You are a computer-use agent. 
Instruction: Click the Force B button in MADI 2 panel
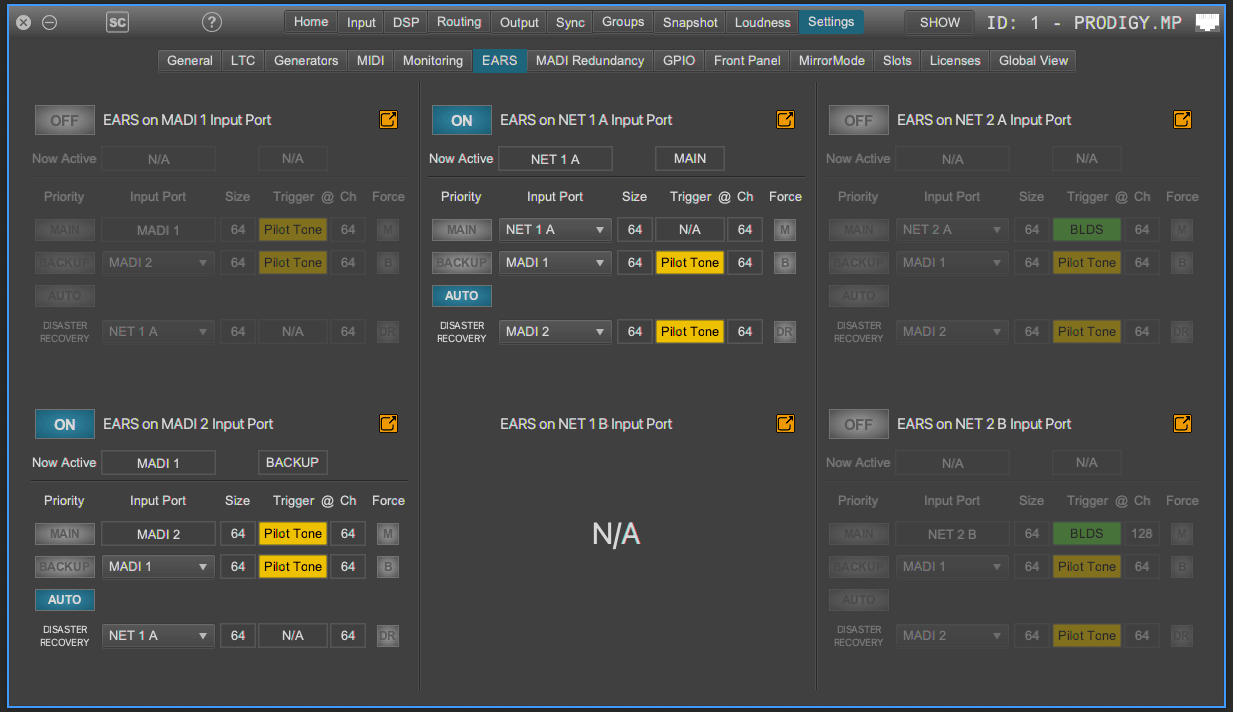point(388,567)
